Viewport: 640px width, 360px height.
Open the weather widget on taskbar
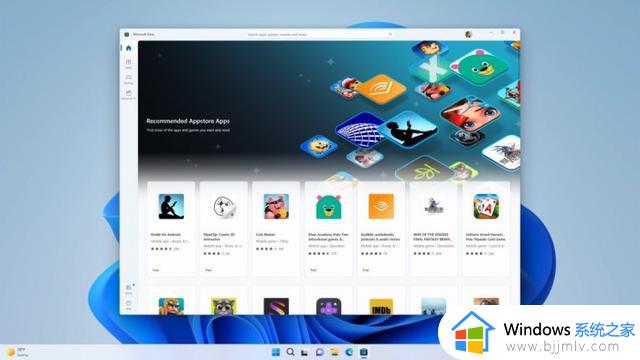17,352
